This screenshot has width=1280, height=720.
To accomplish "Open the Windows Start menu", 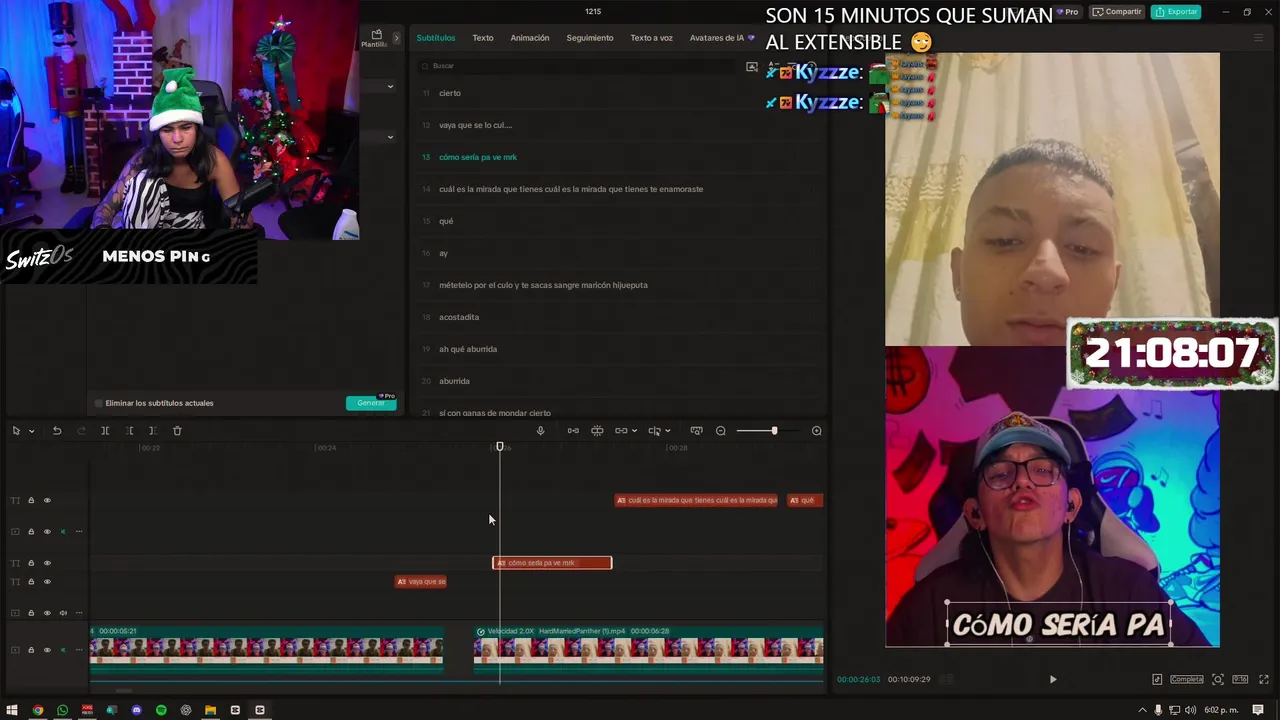I will pyautogui.click(x=12, y=710).
